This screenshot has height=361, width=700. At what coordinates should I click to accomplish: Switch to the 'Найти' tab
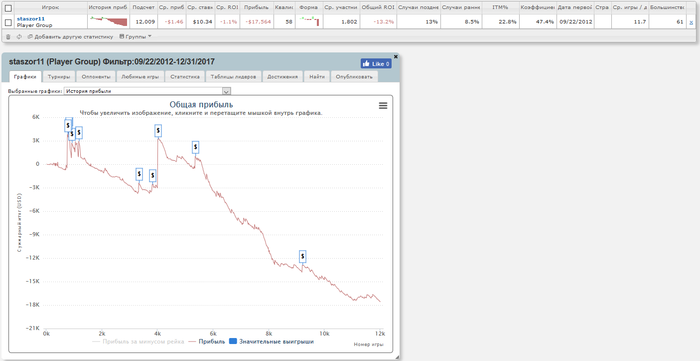coord(317,77)
